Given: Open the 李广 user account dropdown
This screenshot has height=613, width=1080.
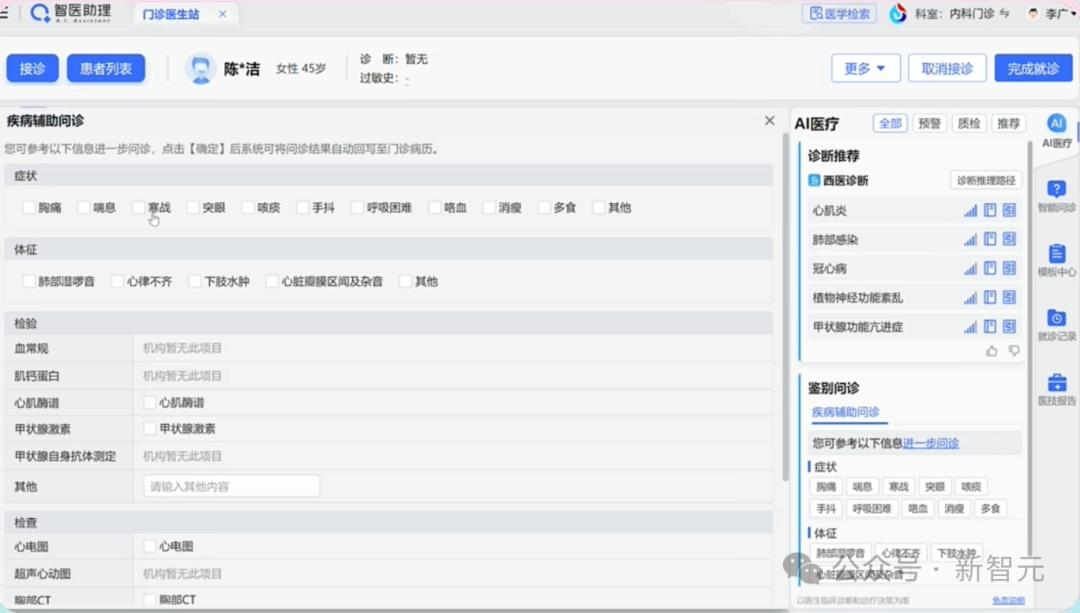Looking at the screenshot, I should pyautogui.click(x=1051, y=13).
